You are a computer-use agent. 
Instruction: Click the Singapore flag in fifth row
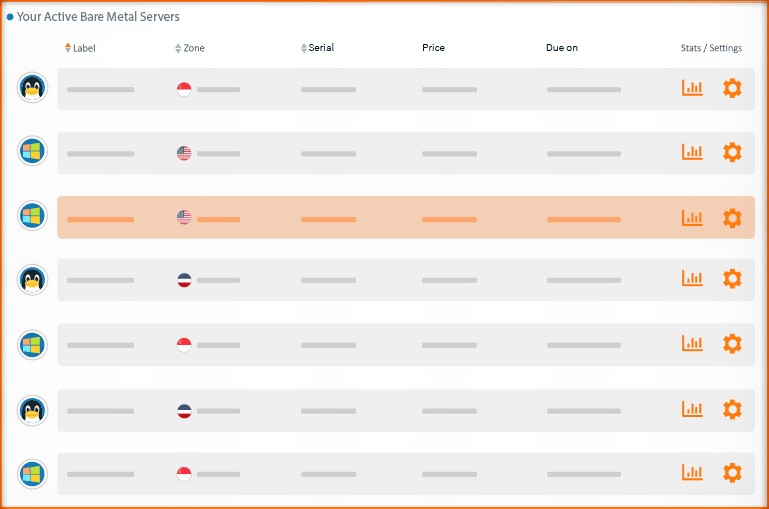coord(184,345)
